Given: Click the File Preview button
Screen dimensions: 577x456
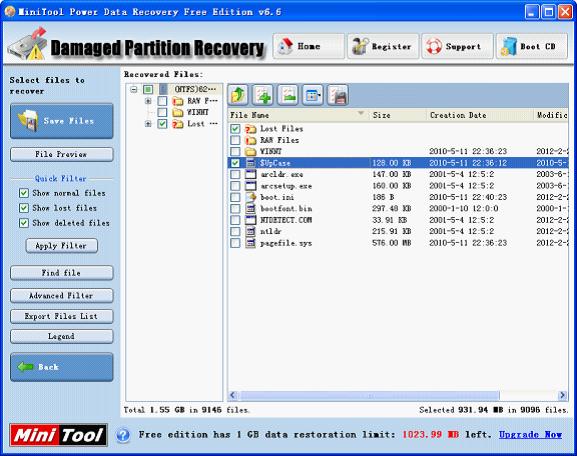Looking at the screenshot, I should (61, 154).
